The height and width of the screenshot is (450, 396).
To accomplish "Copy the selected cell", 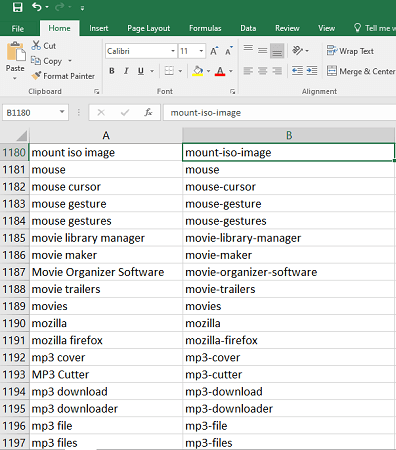I will 47,61.
